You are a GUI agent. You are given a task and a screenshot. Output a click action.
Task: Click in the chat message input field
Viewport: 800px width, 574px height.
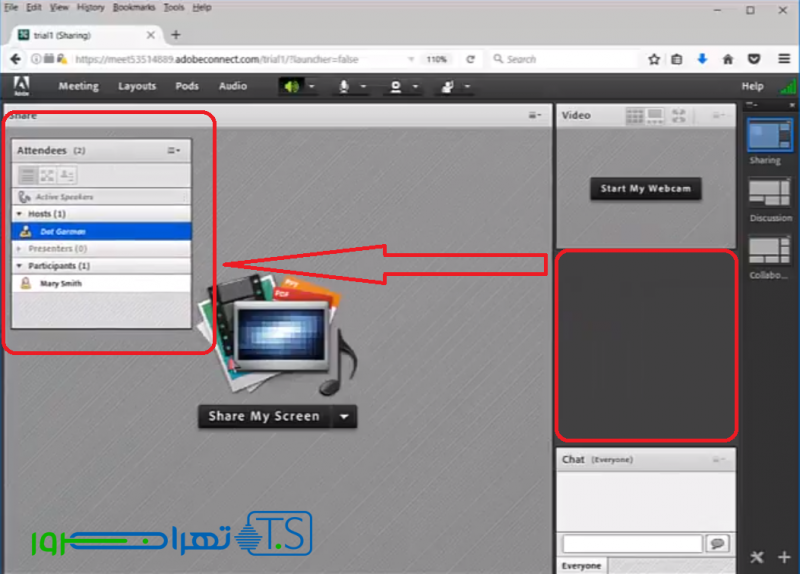click(632, 543)
